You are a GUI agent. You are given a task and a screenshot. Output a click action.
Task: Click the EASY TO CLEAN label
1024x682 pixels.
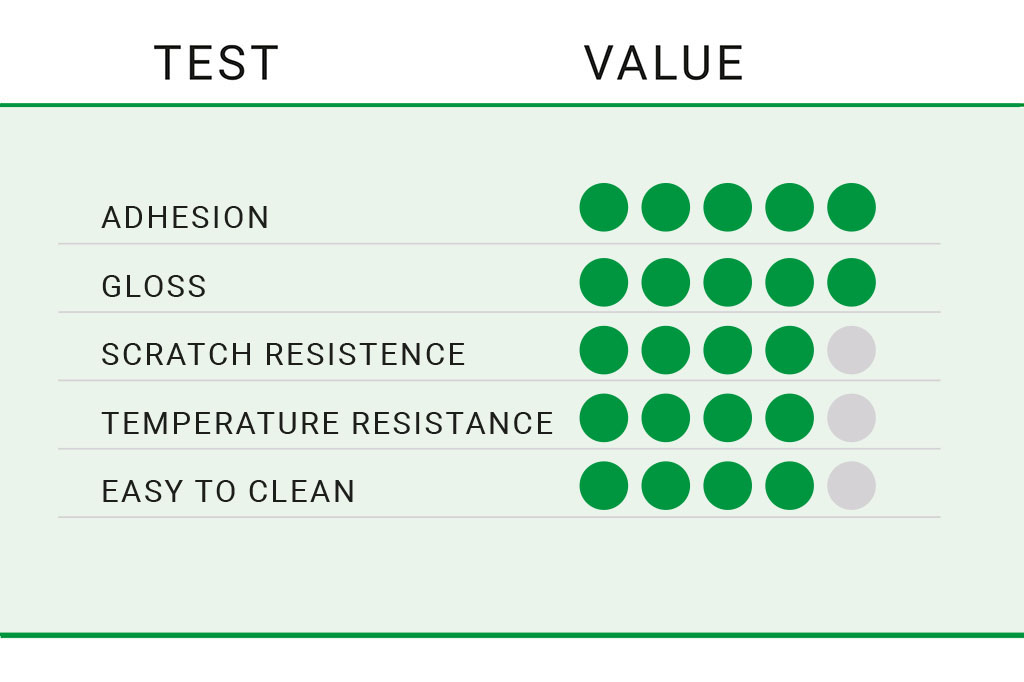point(228,491)
